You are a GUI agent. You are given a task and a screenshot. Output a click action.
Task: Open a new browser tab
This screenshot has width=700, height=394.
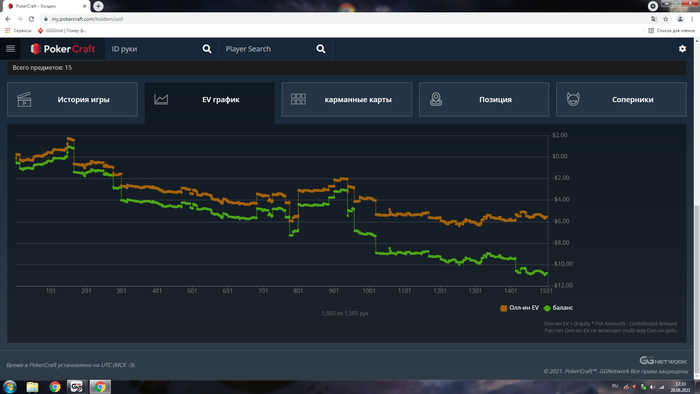pos(98,6)
